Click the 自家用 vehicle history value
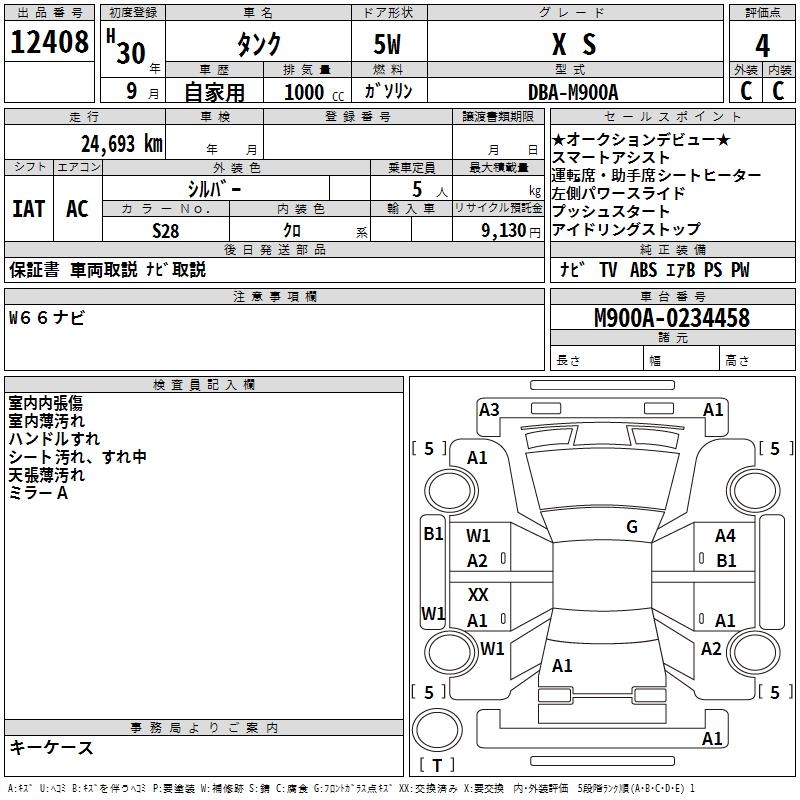Screen dimensions: 800x800 click(x=214, y=92)
